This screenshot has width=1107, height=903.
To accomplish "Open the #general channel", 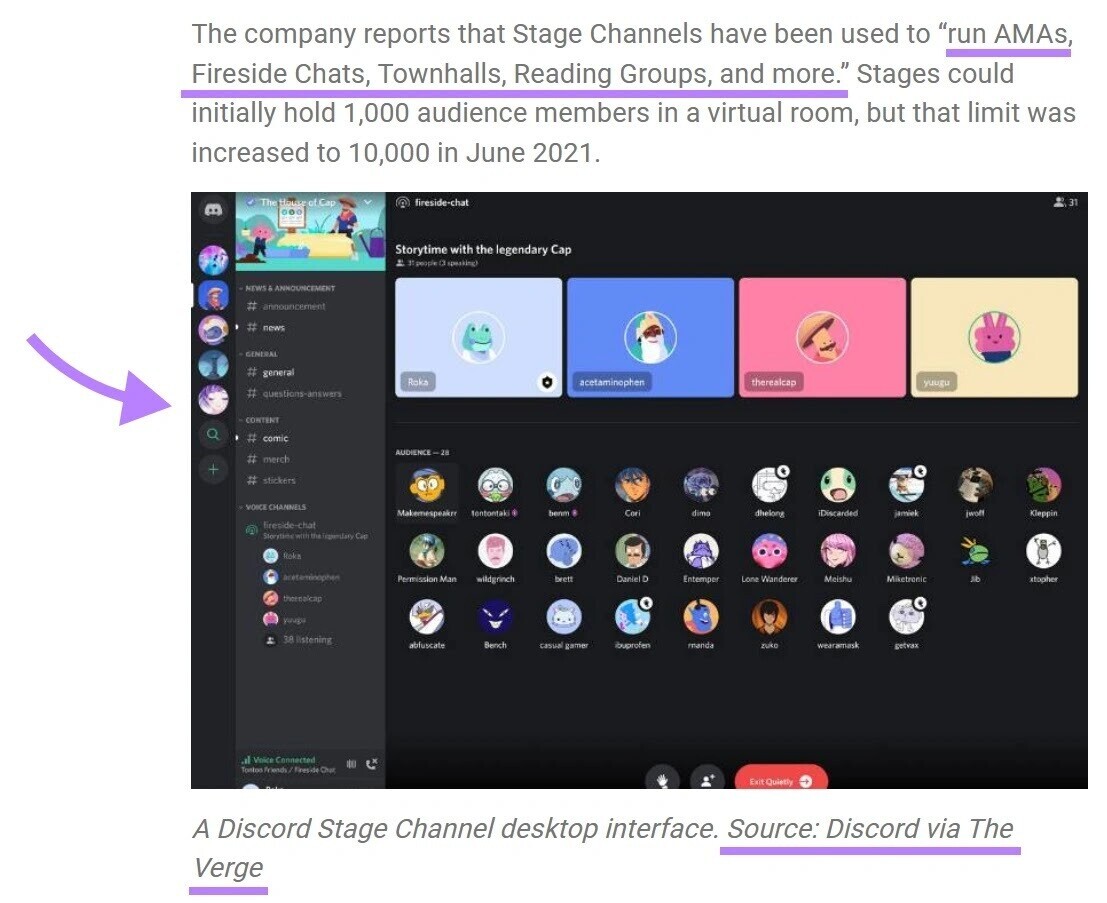I will point(270,372).
